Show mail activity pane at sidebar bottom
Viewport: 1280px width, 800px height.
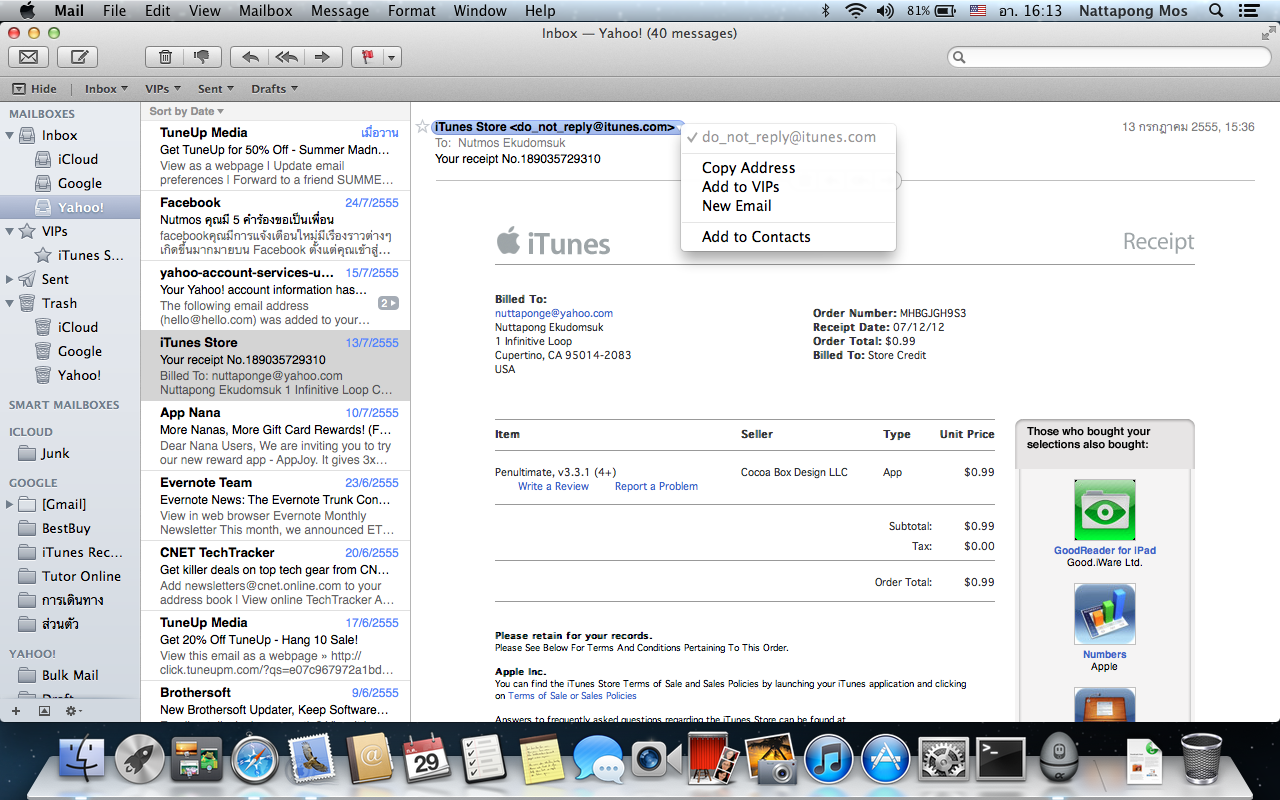[x=44, y=710]
